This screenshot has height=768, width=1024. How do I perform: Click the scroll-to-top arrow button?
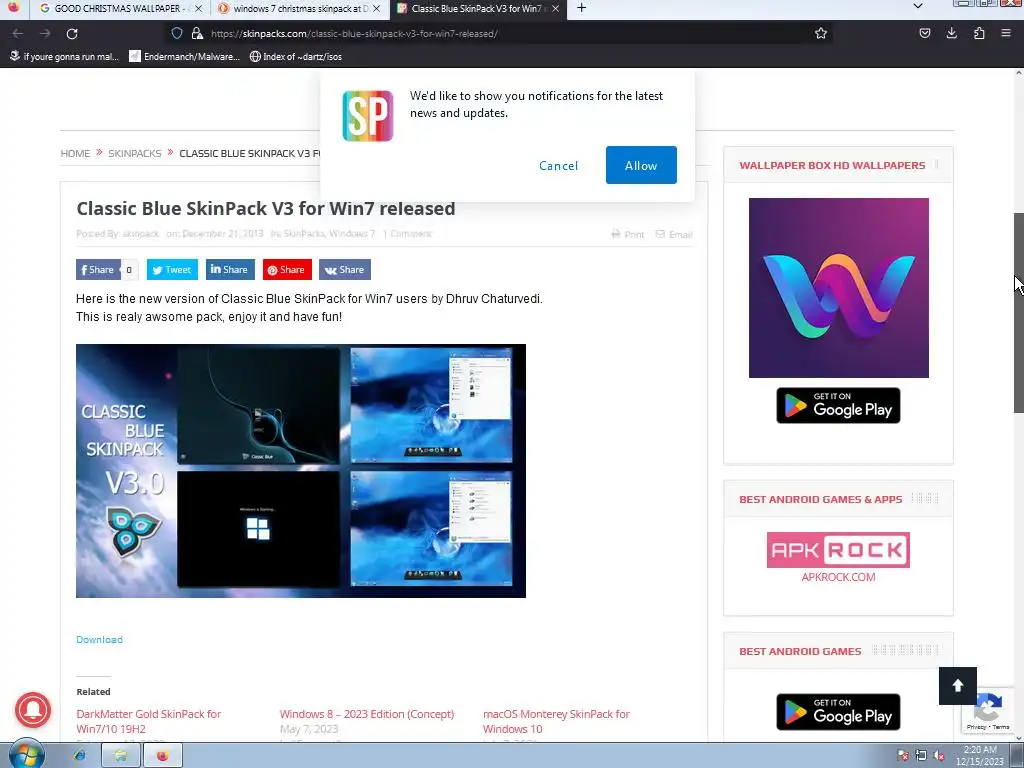point(957,686)
